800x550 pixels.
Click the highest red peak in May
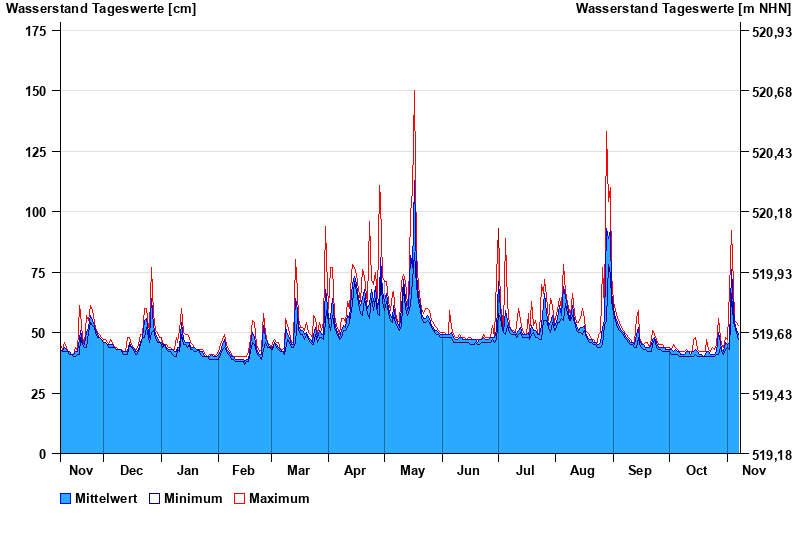[414, 92]
